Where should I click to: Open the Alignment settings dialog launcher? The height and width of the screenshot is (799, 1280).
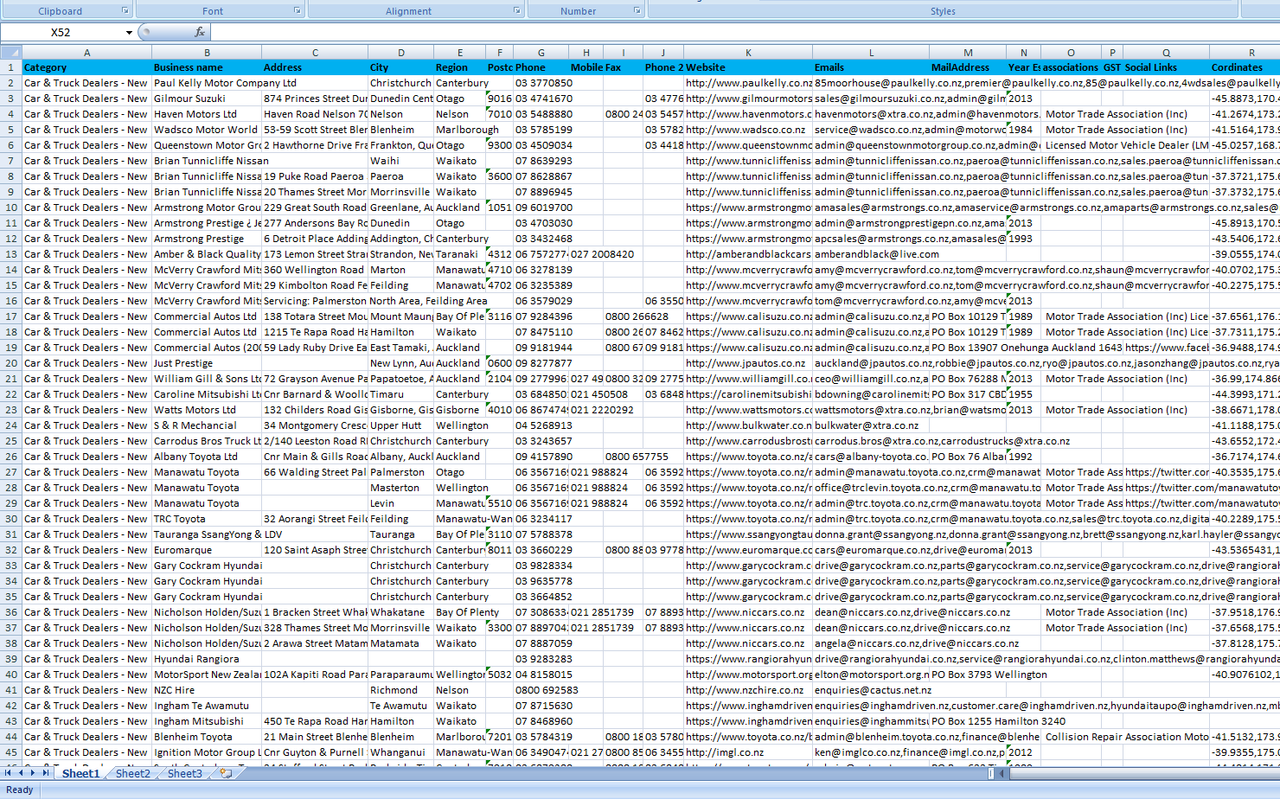518,10
